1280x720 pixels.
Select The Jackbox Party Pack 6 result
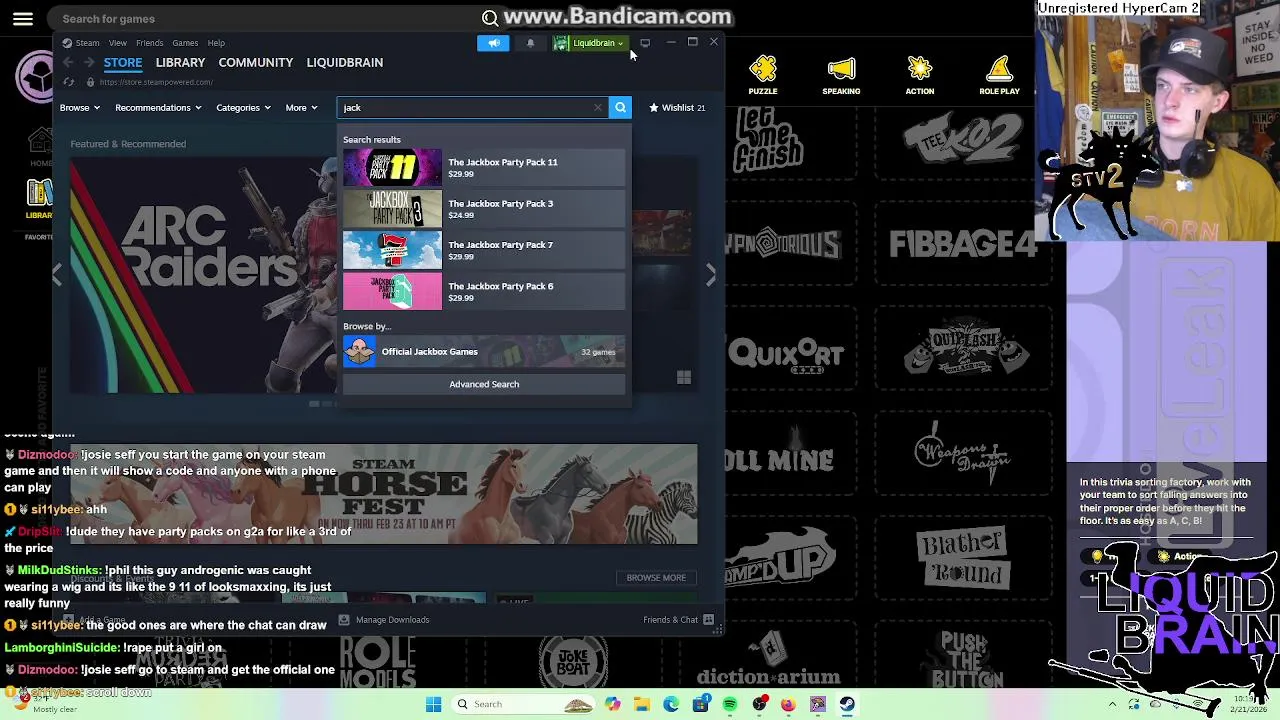click(x=484, y=291)
